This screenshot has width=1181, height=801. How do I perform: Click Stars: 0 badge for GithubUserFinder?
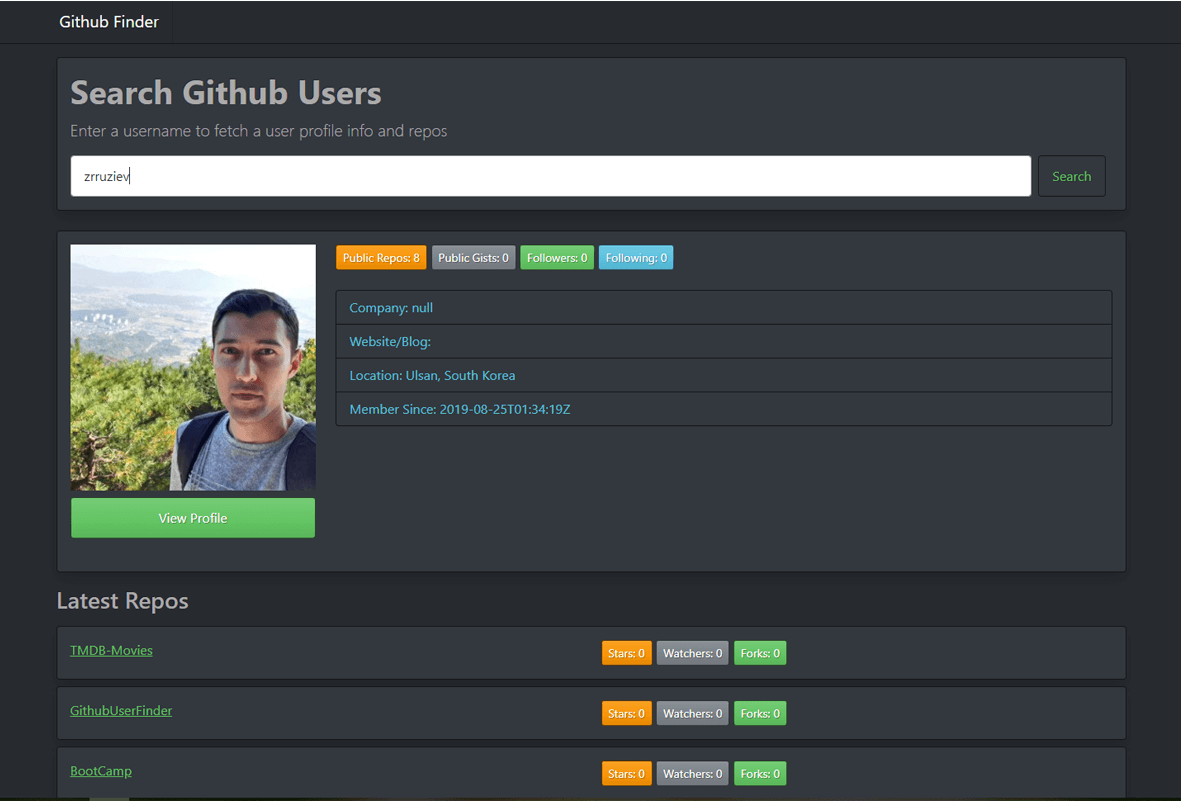pos(627,714)
